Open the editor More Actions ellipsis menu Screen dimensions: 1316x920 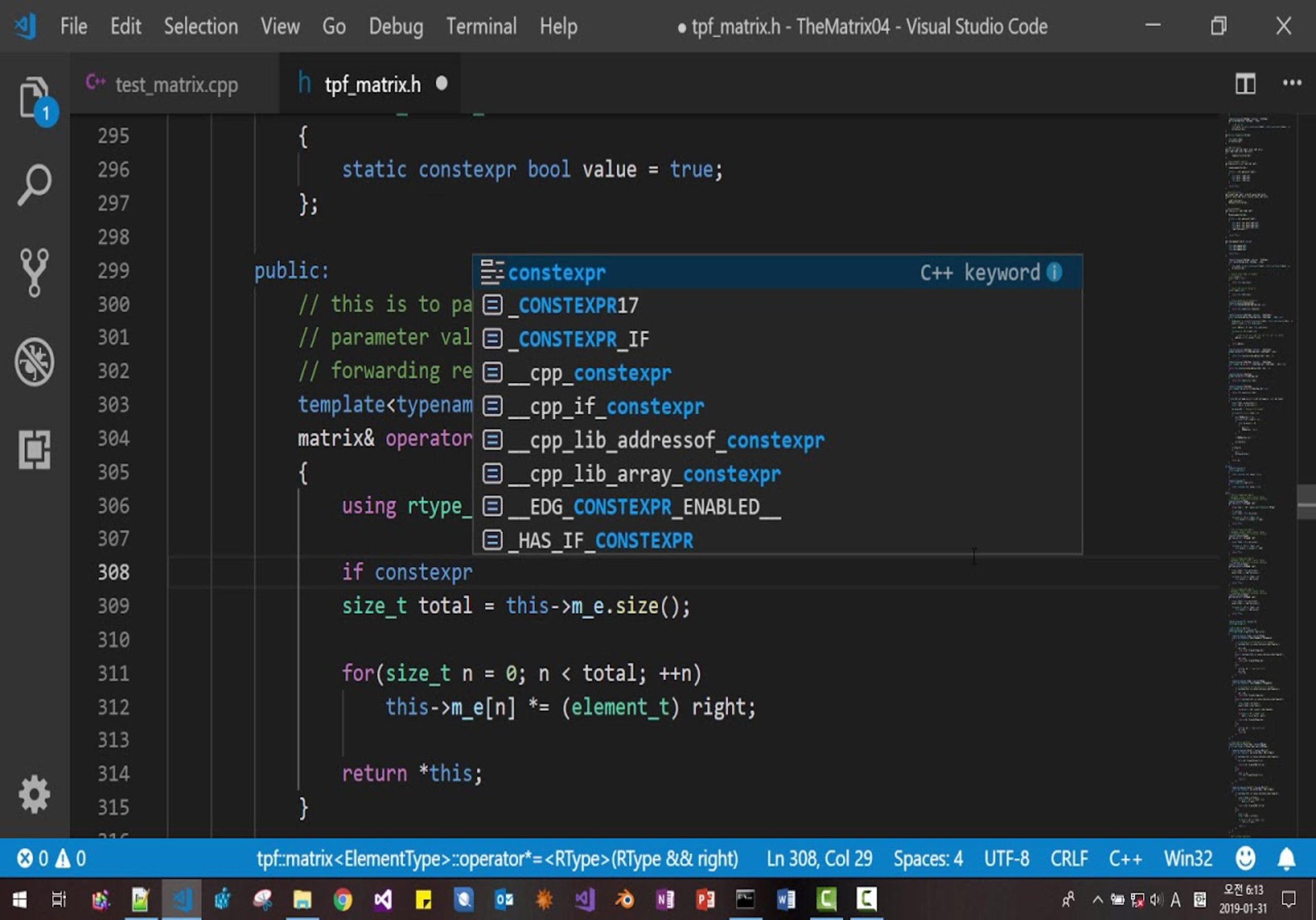[x=1292, y=83]
